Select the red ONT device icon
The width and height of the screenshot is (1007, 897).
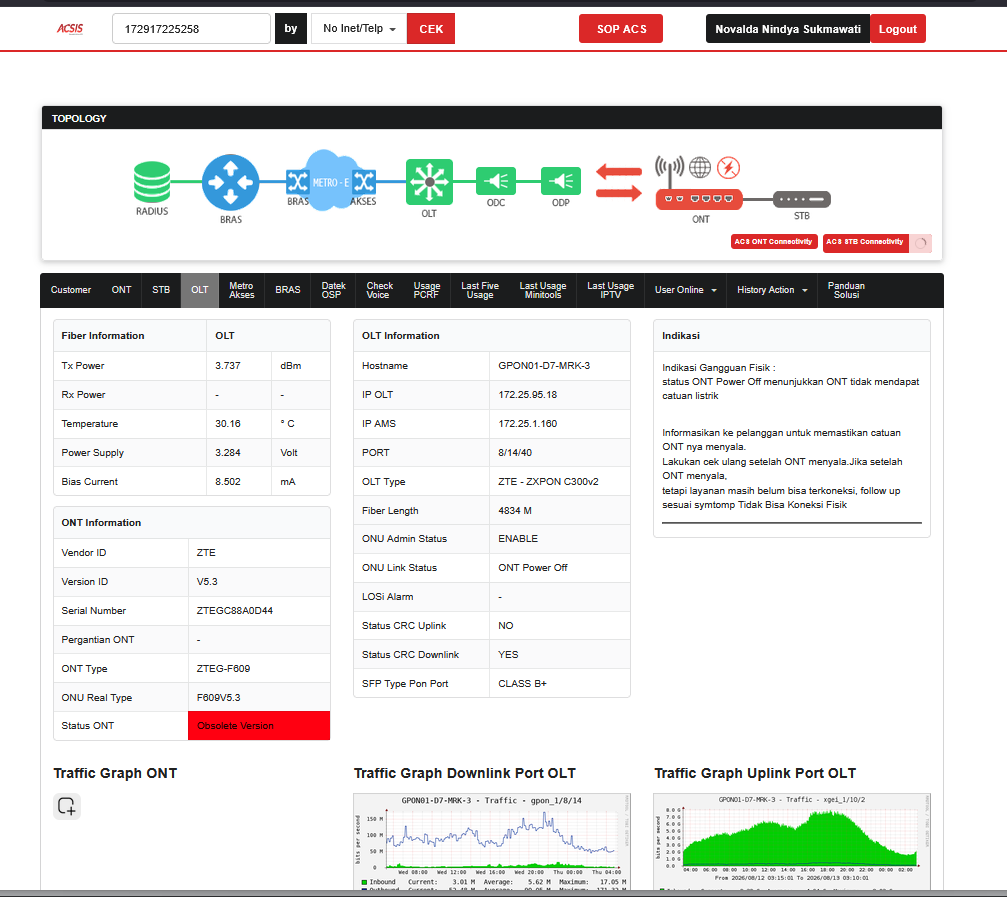tap(699, 199)
